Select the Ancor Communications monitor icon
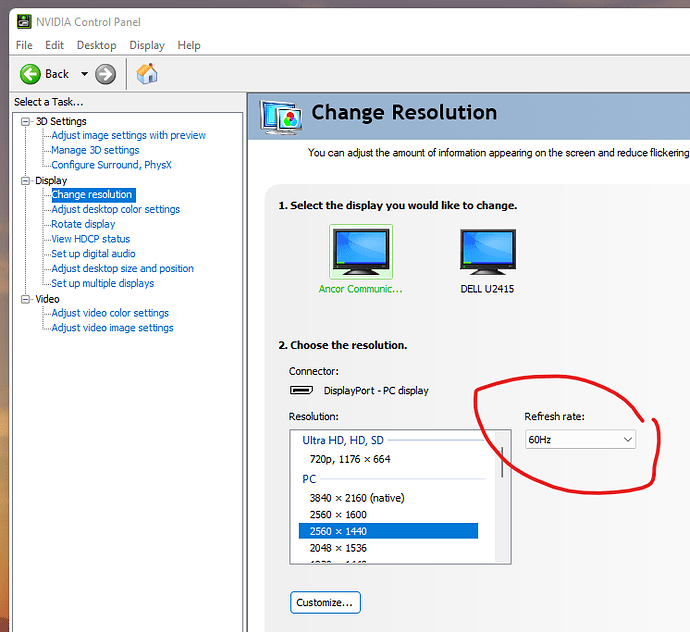This screenshot has width=690, height=632. pyautogui.click(x=360, y=252)
